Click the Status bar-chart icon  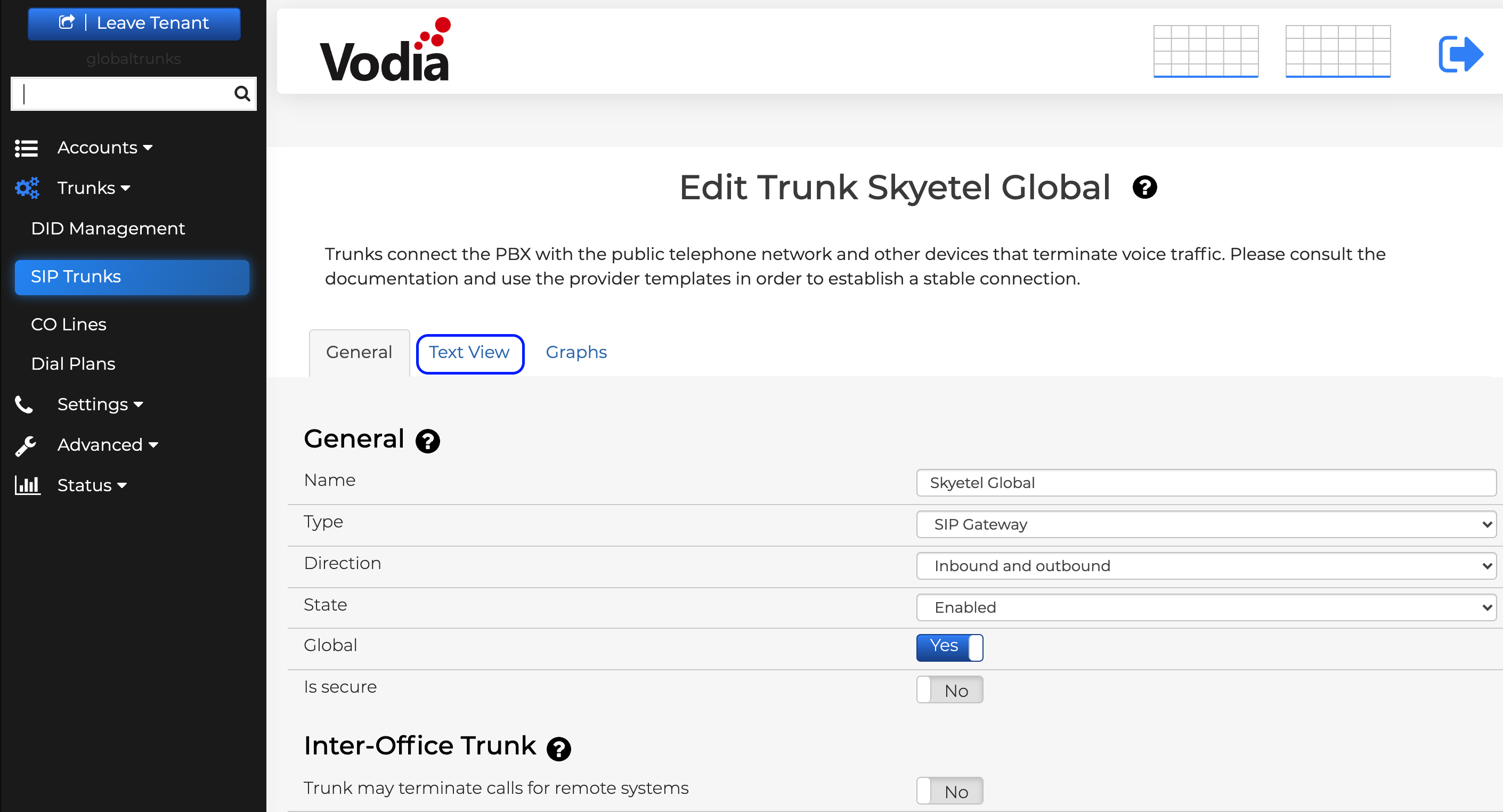[x=27, y=485]
